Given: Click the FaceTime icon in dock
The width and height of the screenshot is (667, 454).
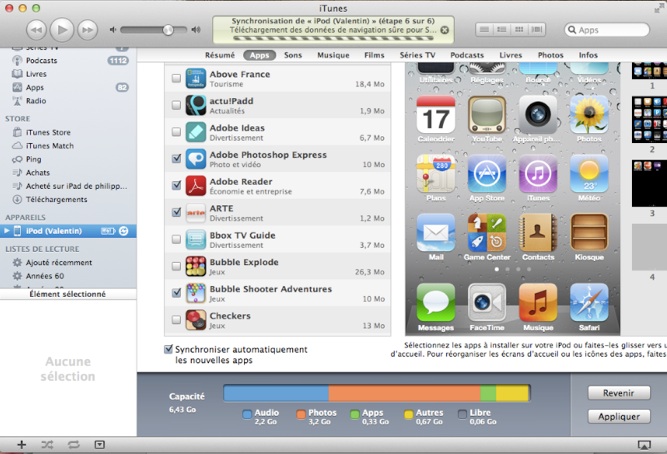Looking at the screenshot, I should [487, 303].
